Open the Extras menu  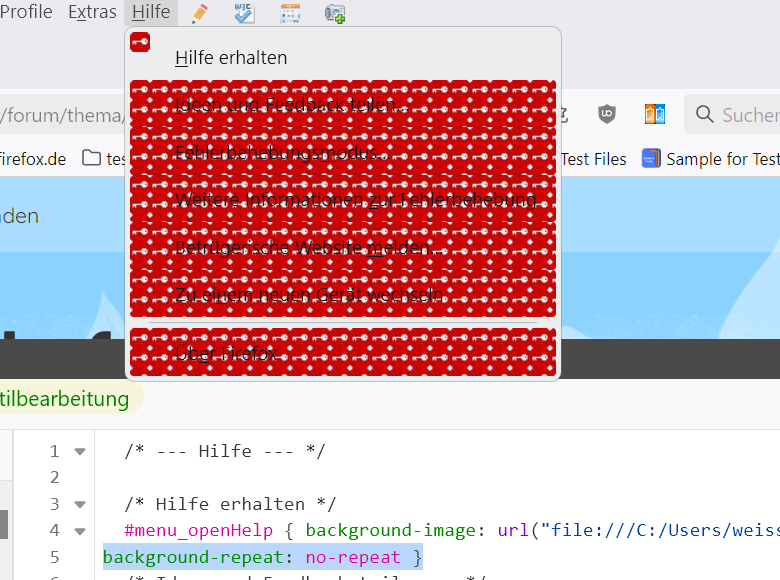click(92, 12)
